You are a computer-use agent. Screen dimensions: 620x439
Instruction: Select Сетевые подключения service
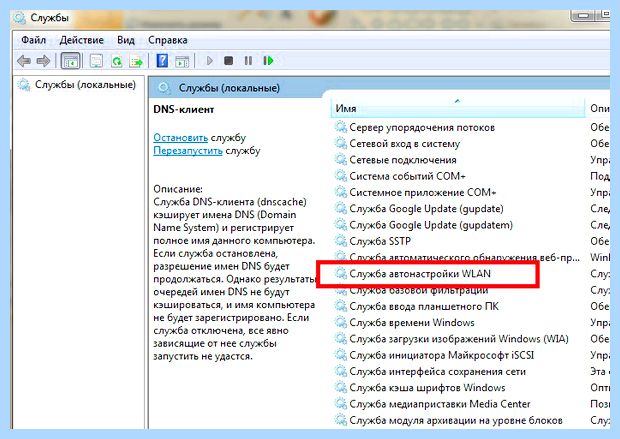click(x=403, y=160)
